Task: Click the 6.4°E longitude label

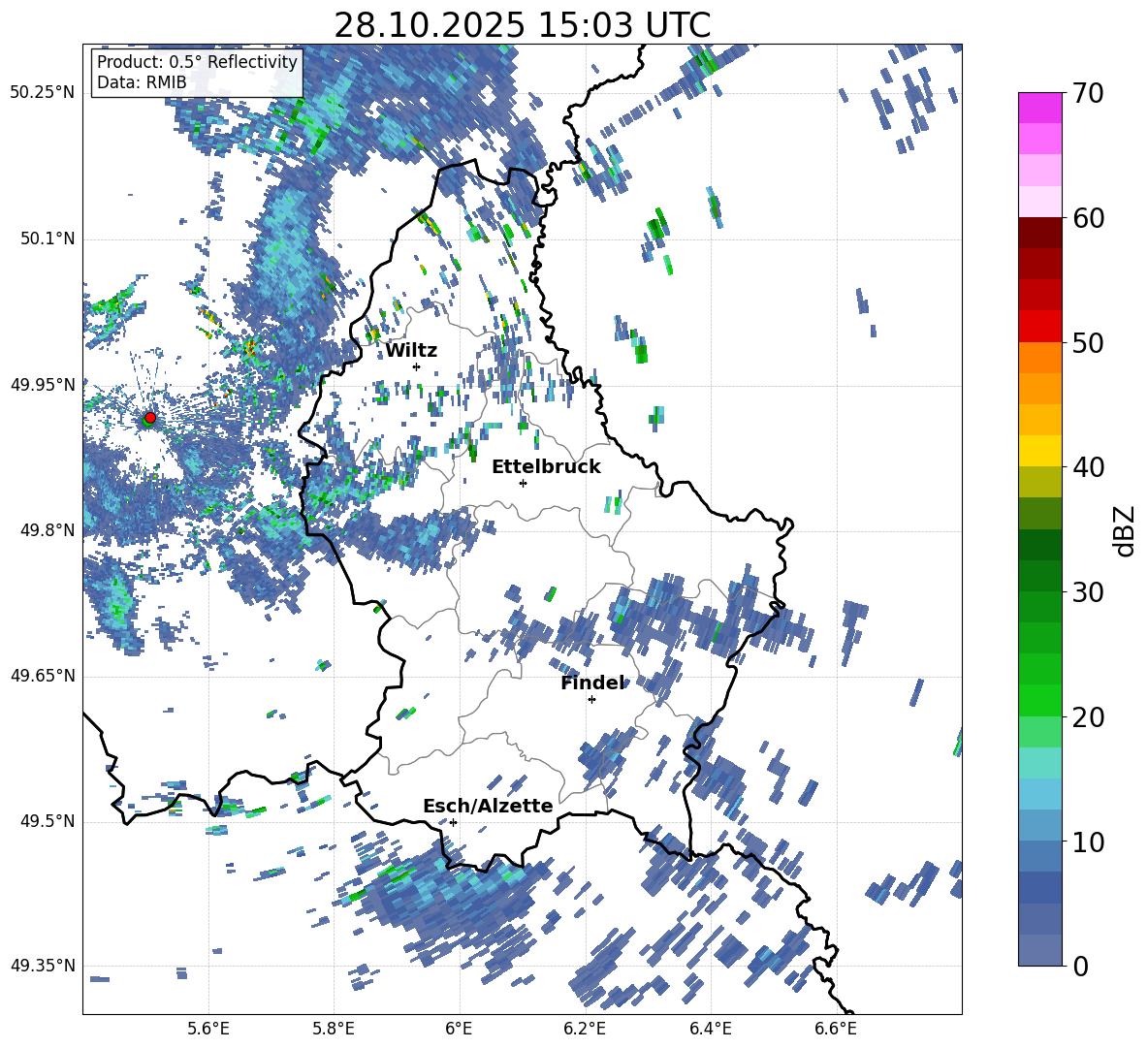Action: (710, 1030)
